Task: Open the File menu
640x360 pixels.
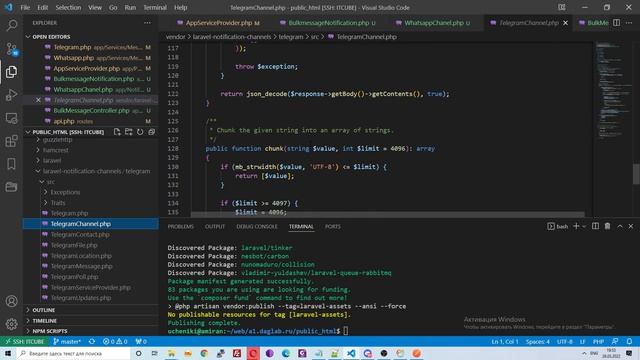Action: pyautogui.click(x=25, y=7)
